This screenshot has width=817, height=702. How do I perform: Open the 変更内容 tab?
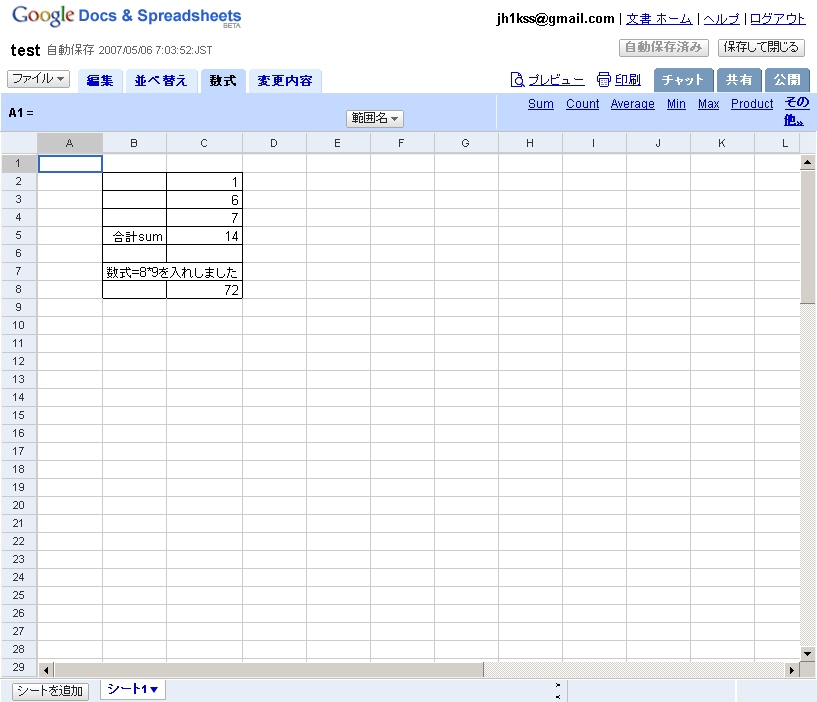284,81
